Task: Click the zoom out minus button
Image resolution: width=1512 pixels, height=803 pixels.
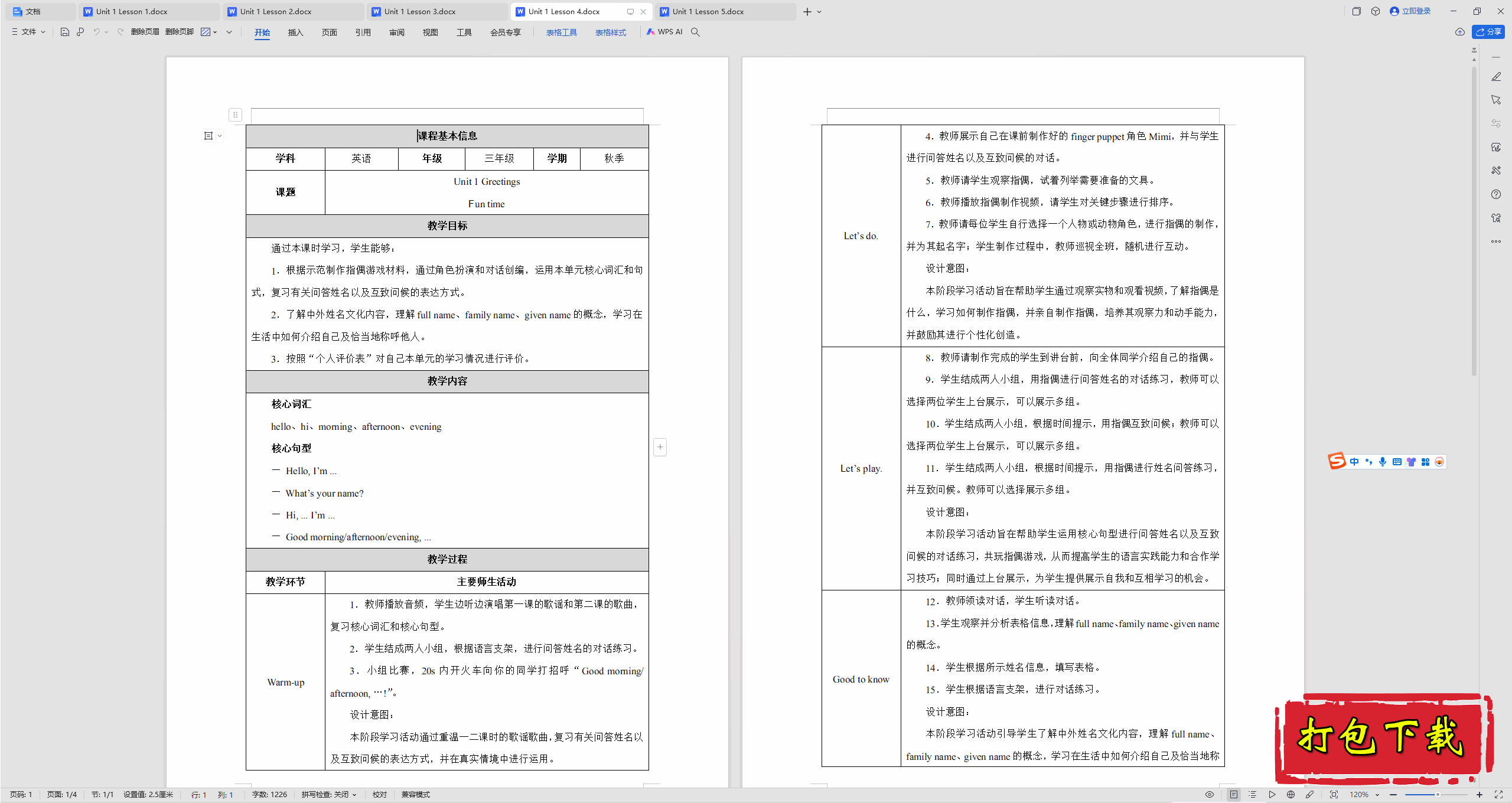Action: point(1393,795)
